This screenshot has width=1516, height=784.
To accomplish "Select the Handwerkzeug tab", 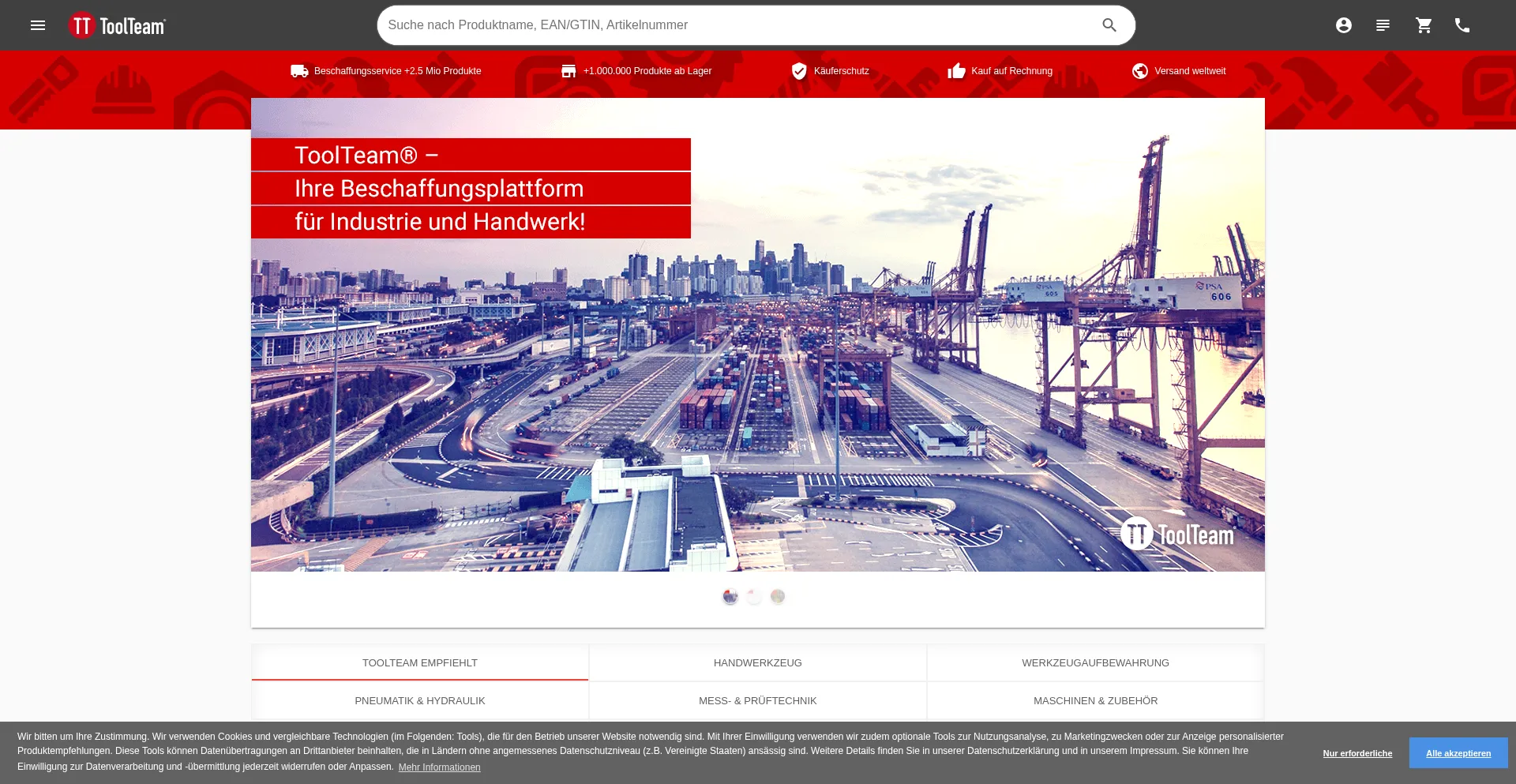I will [x=758, y=663].
